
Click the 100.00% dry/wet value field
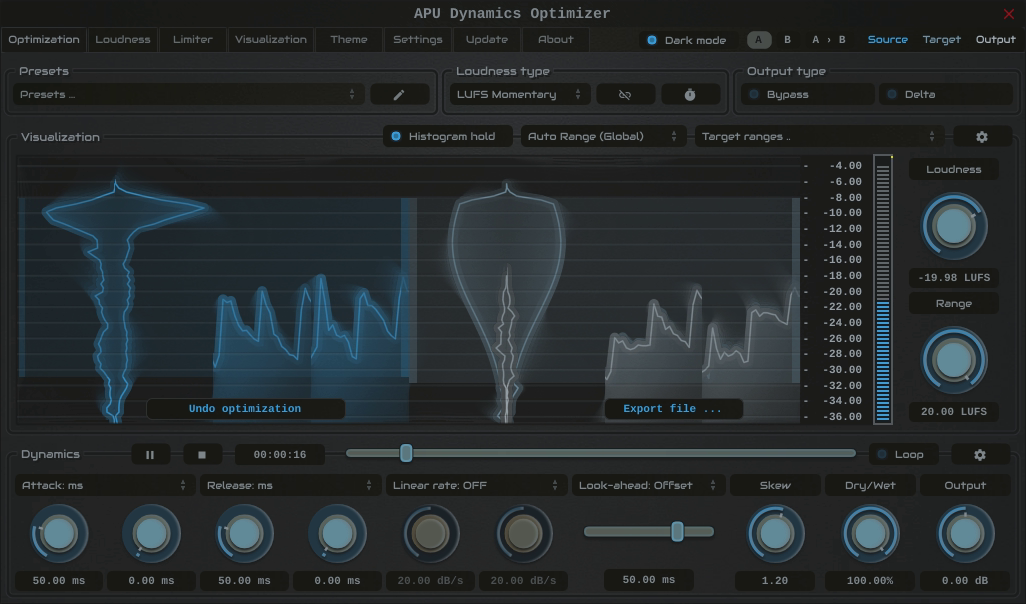[870, 581]
